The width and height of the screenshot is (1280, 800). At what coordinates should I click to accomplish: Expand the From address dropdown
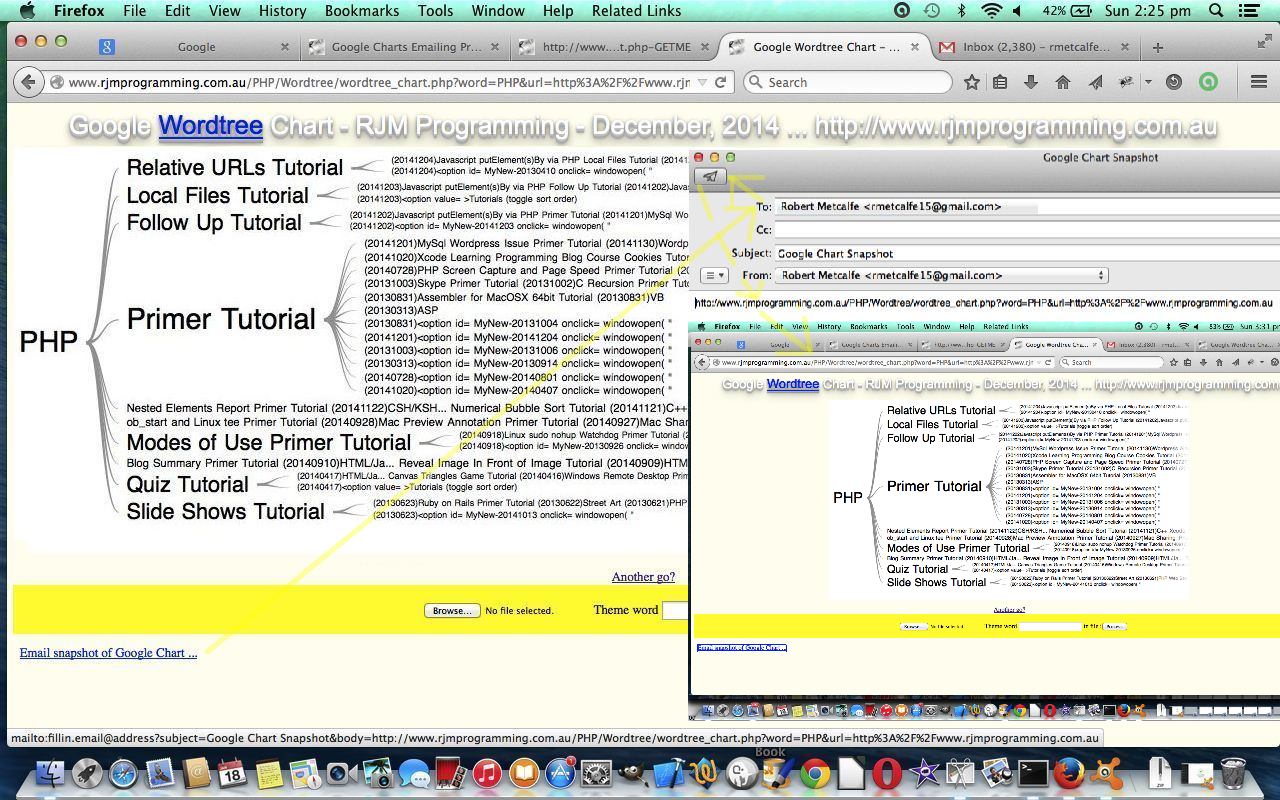pyautogui.click(x=1101, y=275)
